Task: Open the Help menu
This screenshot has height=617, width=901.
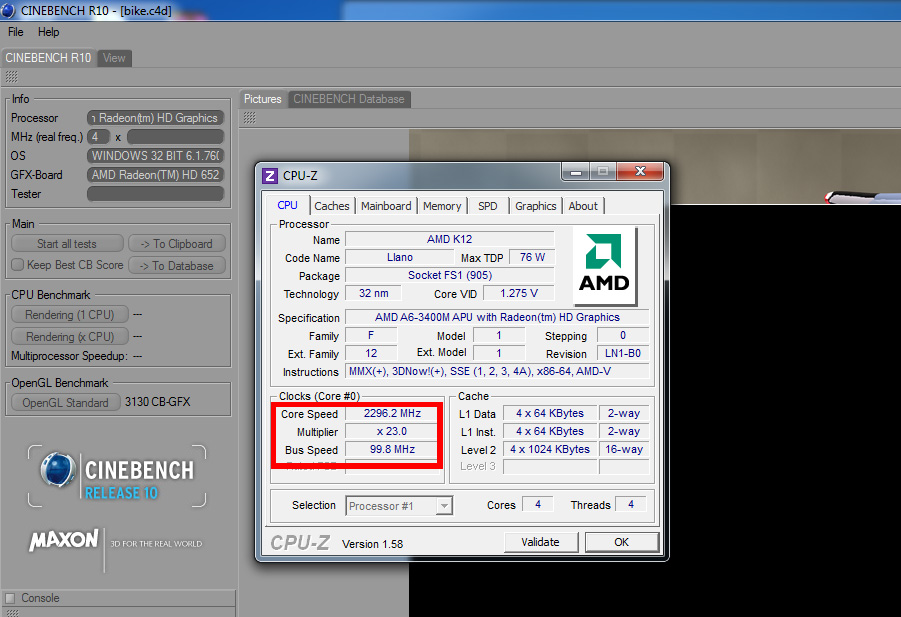Action: pos(48,32)
